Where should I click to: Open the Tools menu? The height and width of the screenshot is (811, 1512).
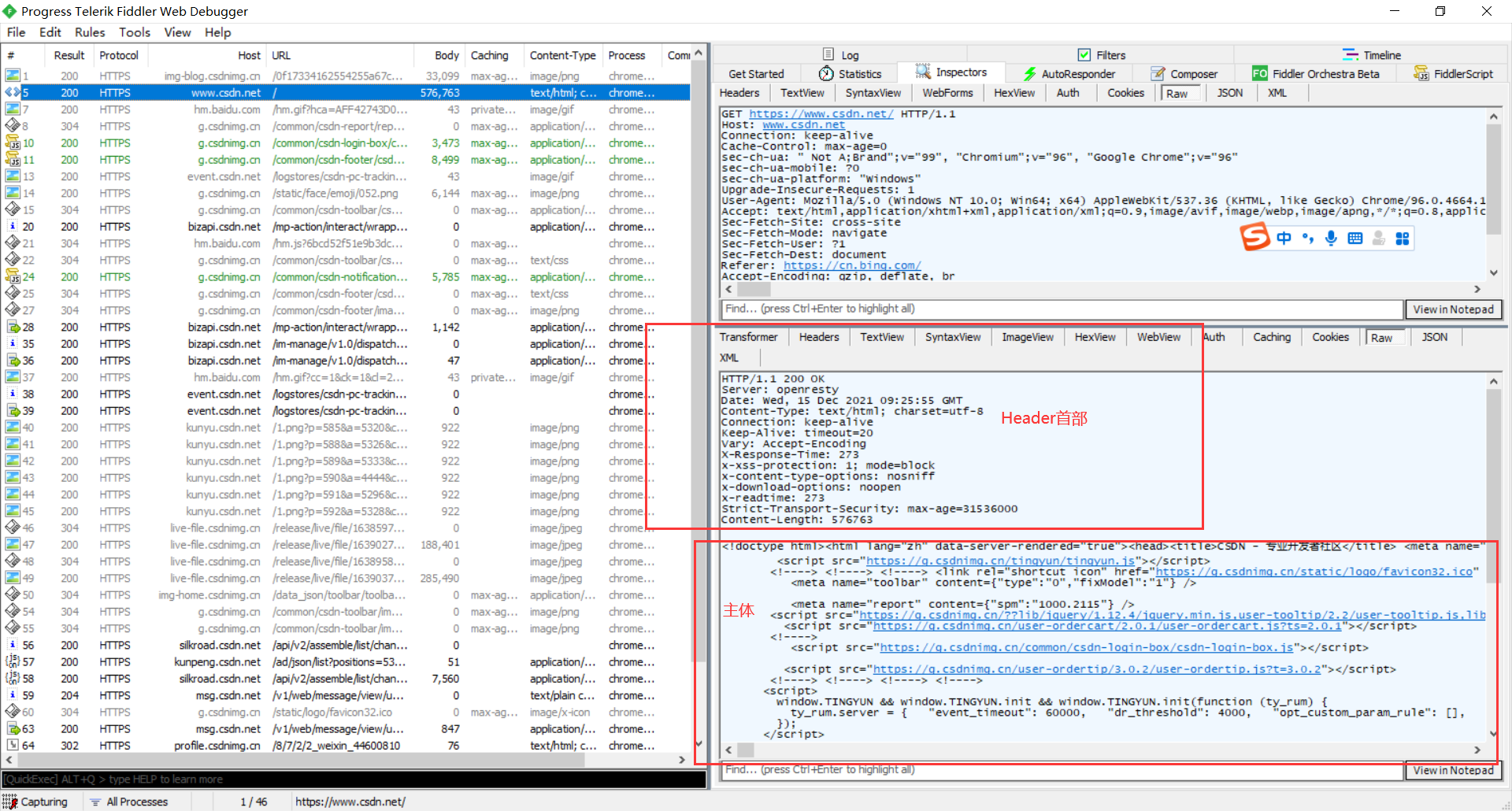[135, 32]
